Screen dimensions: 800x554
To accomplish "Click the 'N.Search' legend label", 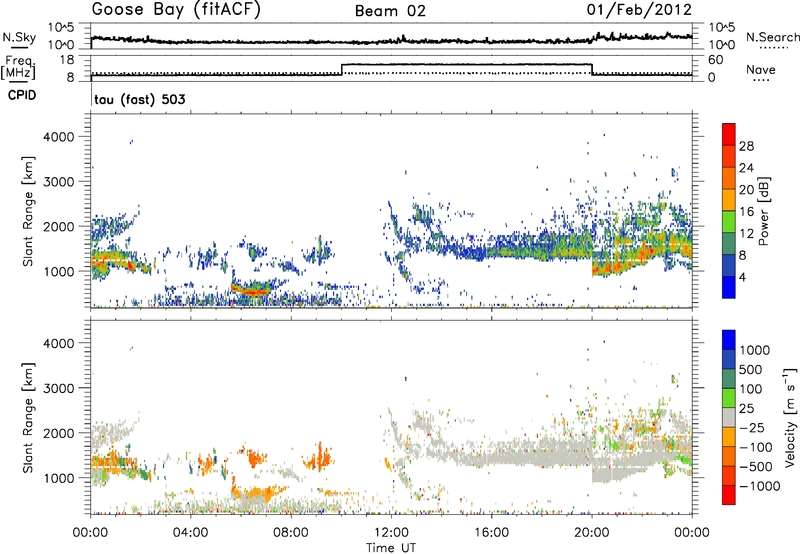I will click(772, 37).
